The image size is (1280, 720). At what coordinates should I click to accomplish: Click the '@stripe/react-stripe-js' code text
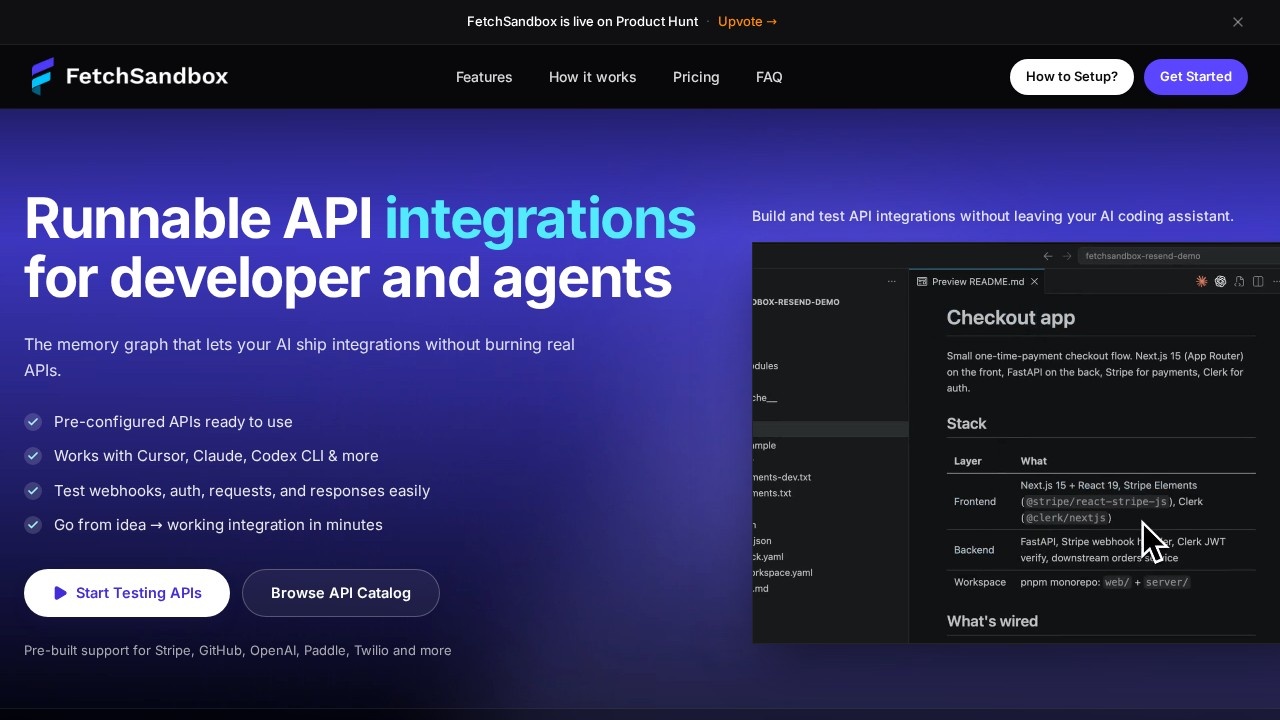coord(1096,502)
